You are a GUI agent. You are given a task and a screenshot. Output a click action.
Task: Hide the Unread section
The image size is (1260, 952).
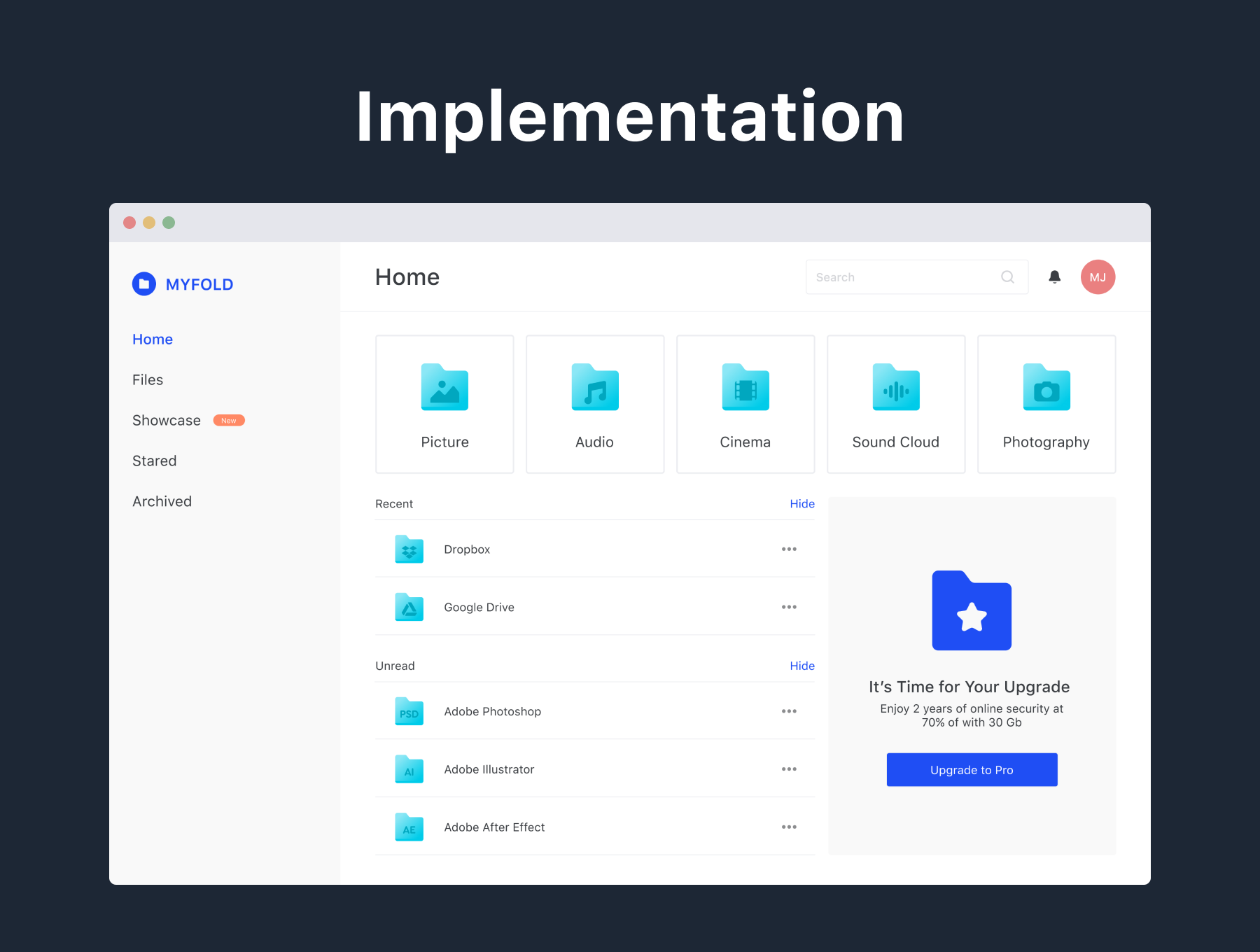point(801,666)
